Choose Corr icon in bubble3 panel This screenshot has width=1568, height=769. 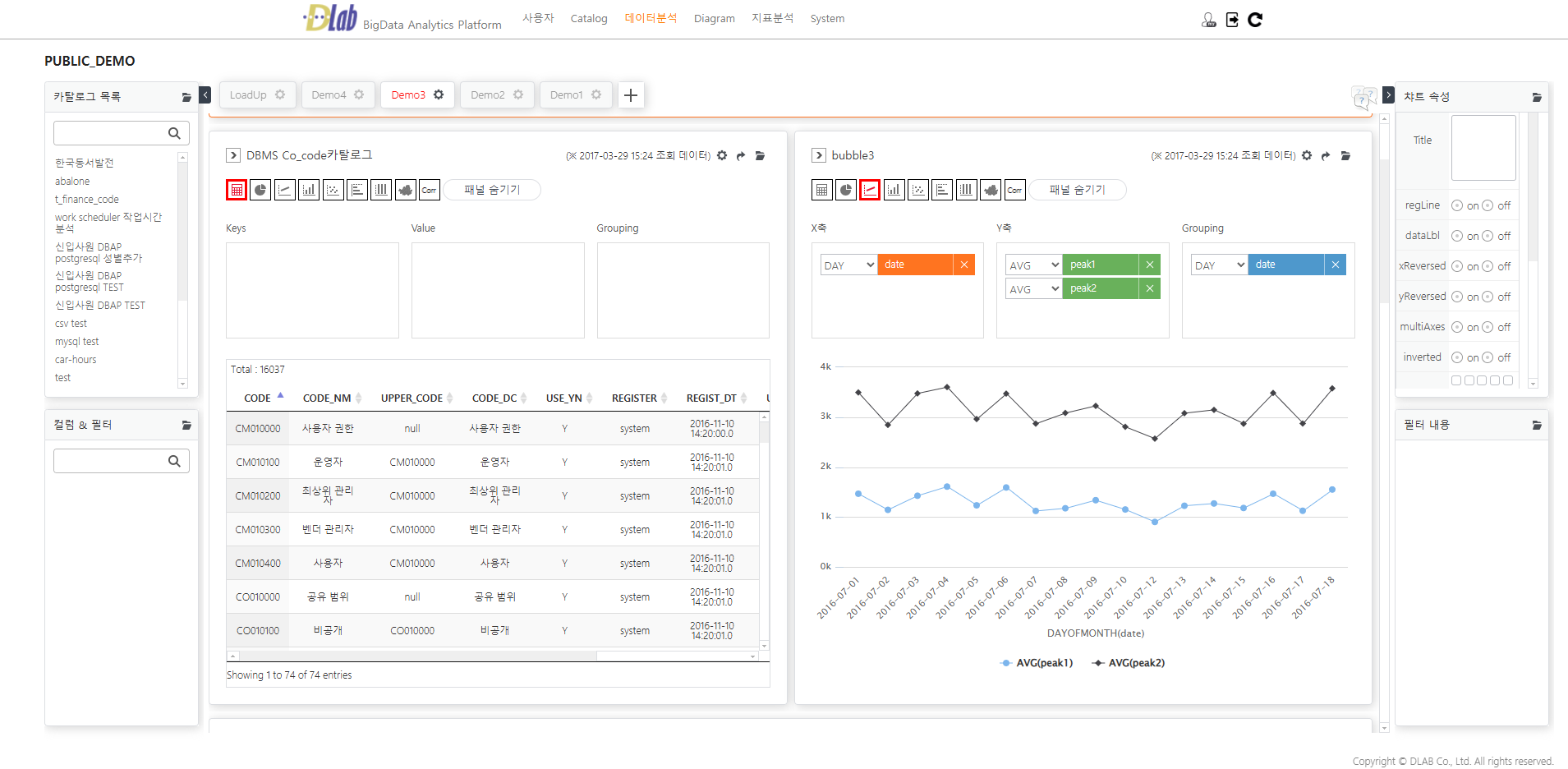pos(1014,190)
